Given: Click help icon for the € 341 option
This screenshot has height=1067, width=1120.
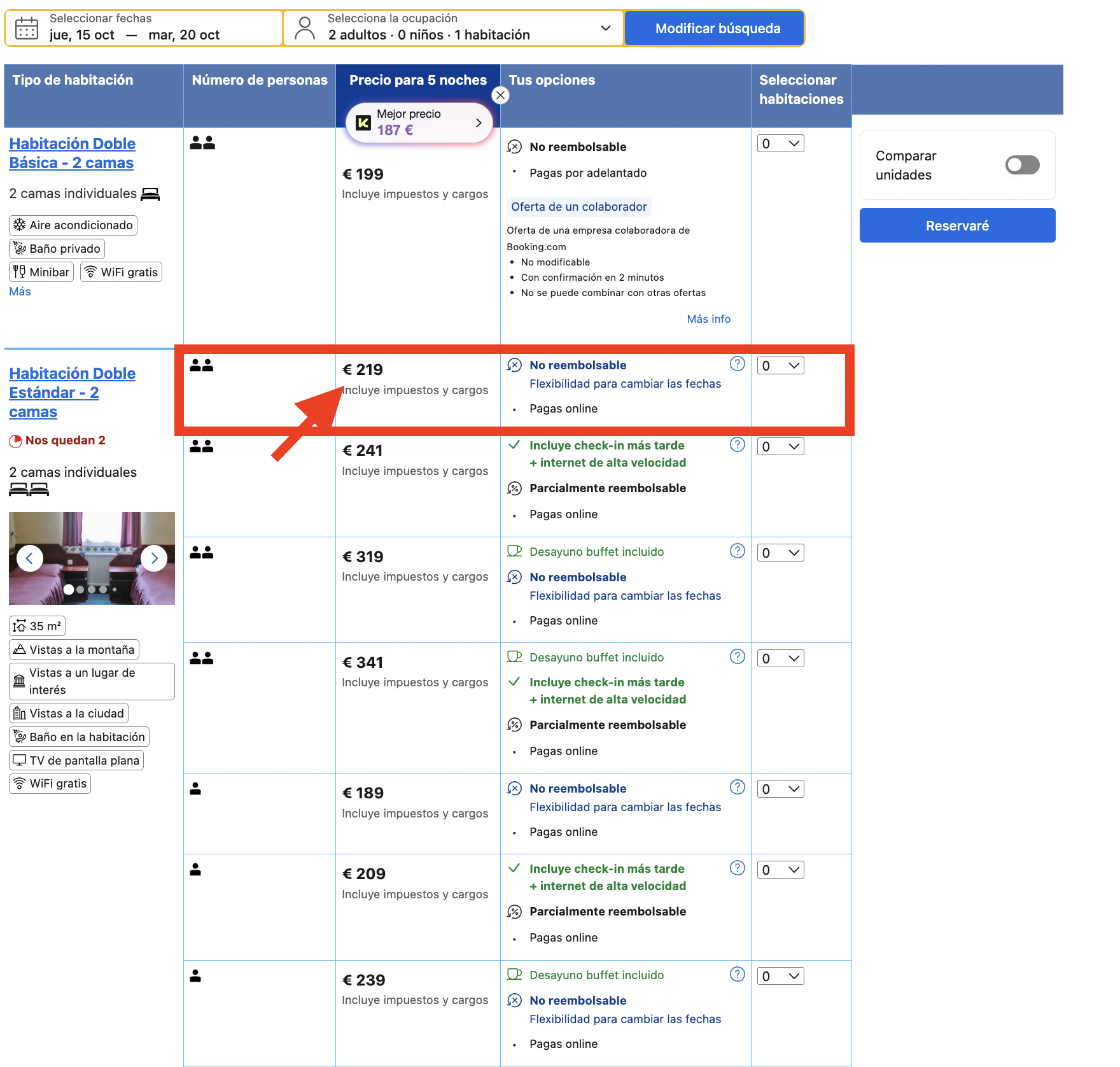Looking at the screenshot, I should pyautogui.click(x=737, y=656).
